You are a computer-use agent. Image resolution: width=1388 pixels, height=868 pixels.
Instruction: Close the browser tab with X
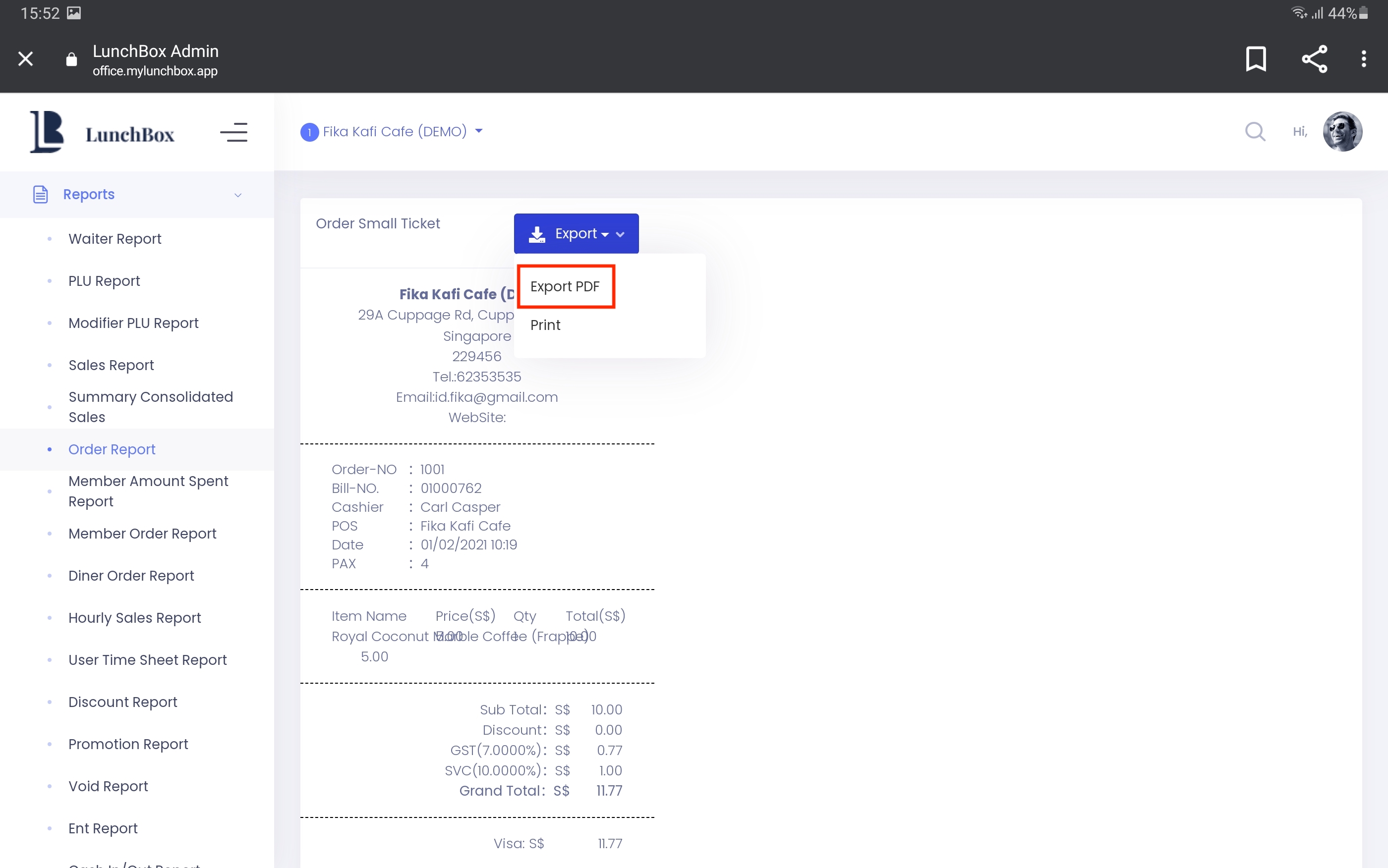tap(25, 59)
